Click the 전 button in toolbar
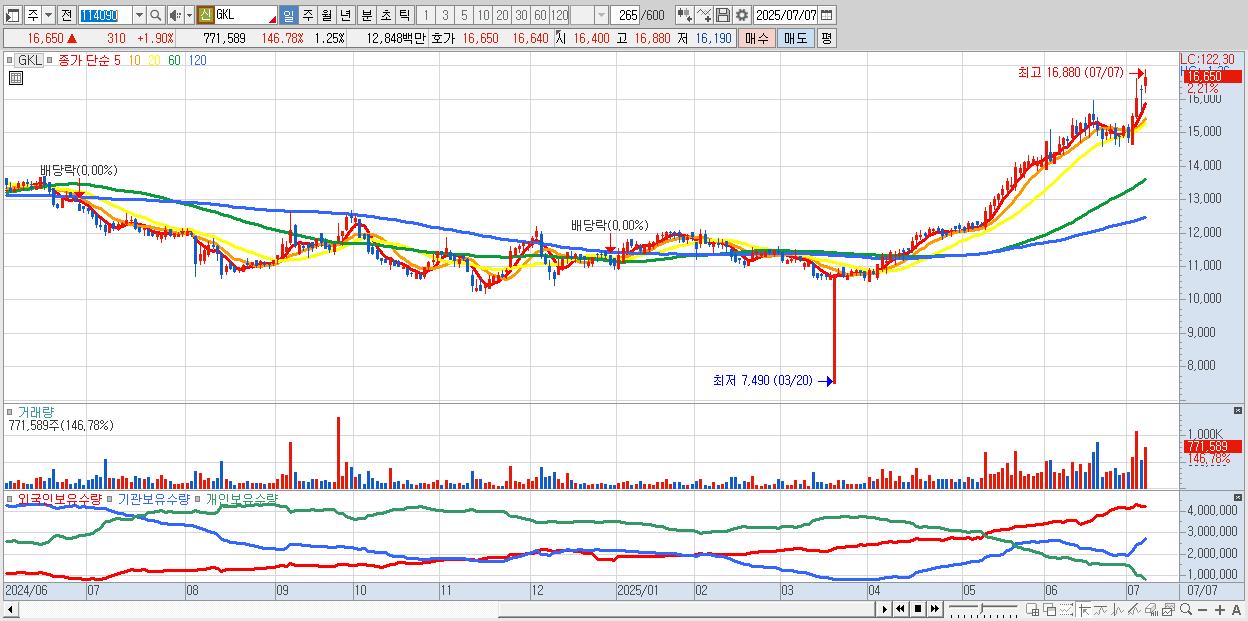The width and height of the screenshot is (1248, 621). (x=66, y=15)
